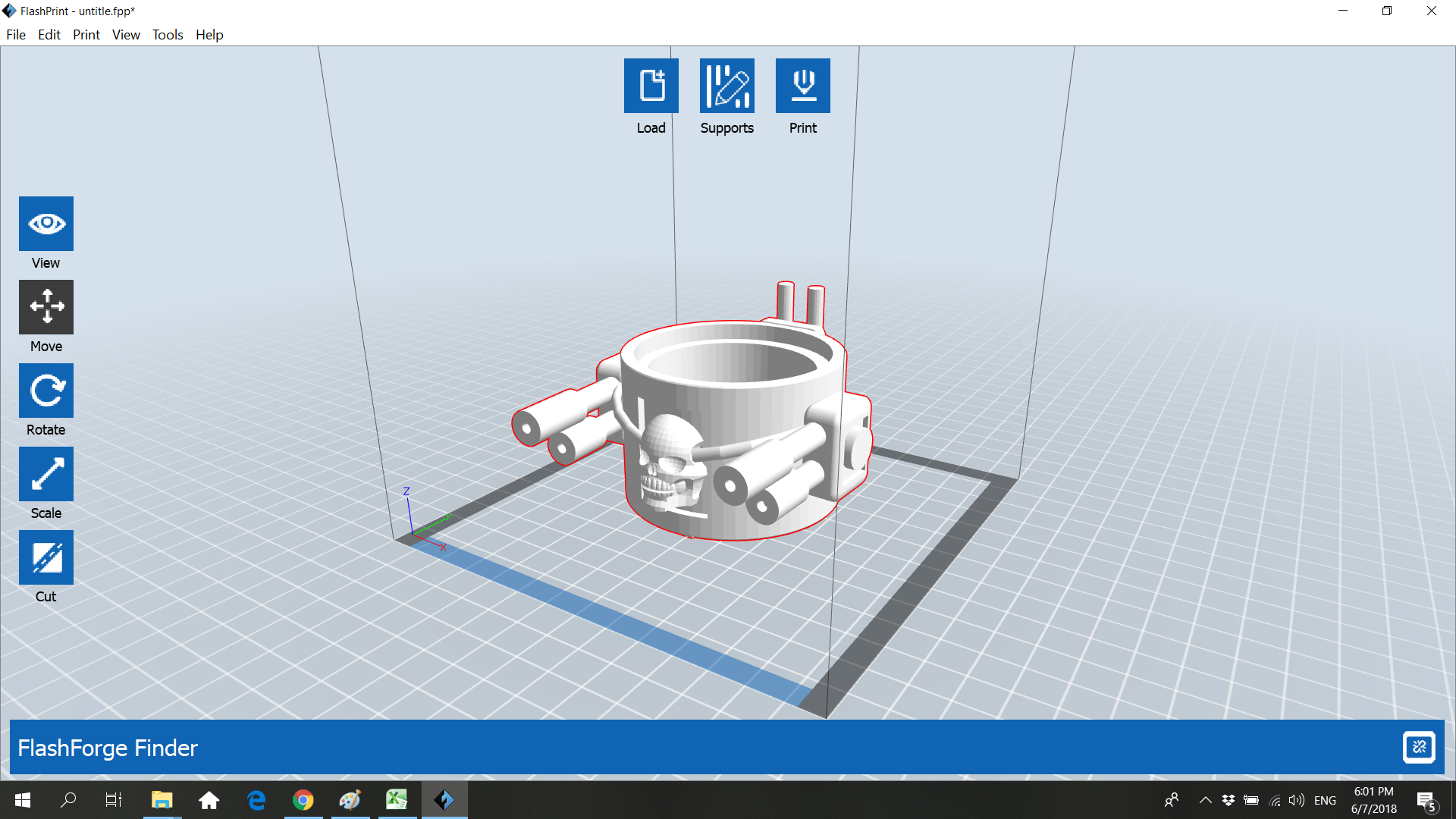The image size is (1456, 819).
Task: Toggle the expand icon on FlashForge Finder bar
Action: (x=1418, y=748)
